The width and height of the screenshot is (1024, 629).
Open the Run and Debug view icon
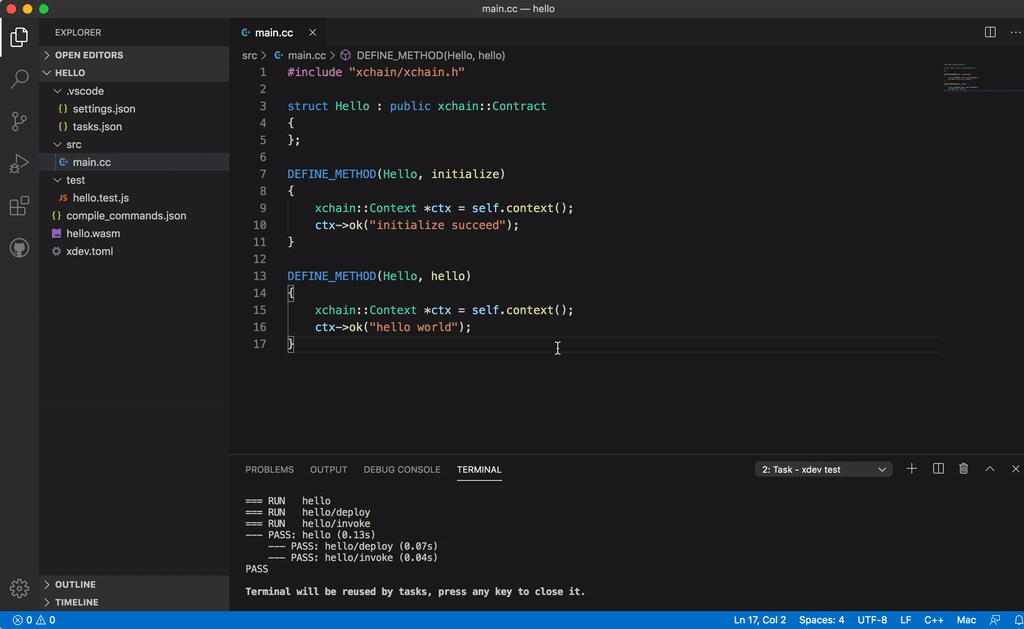pyautogui.click(x=19, y=163)
